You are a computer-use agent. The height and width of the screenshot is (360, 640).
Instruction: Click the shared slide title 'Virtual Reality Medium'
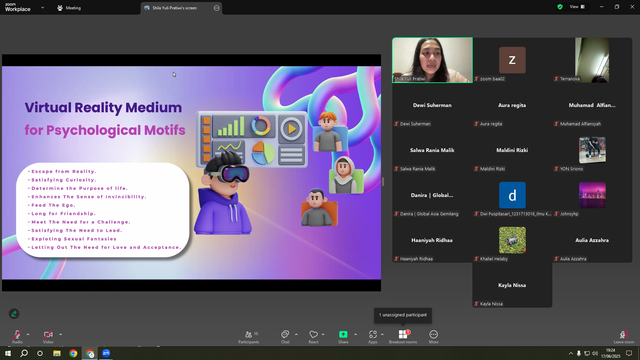103,108
